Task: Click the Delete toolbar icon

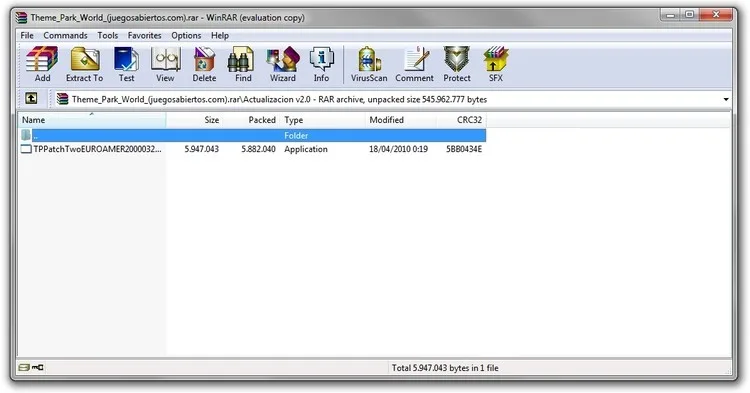Action: (204, 65)
